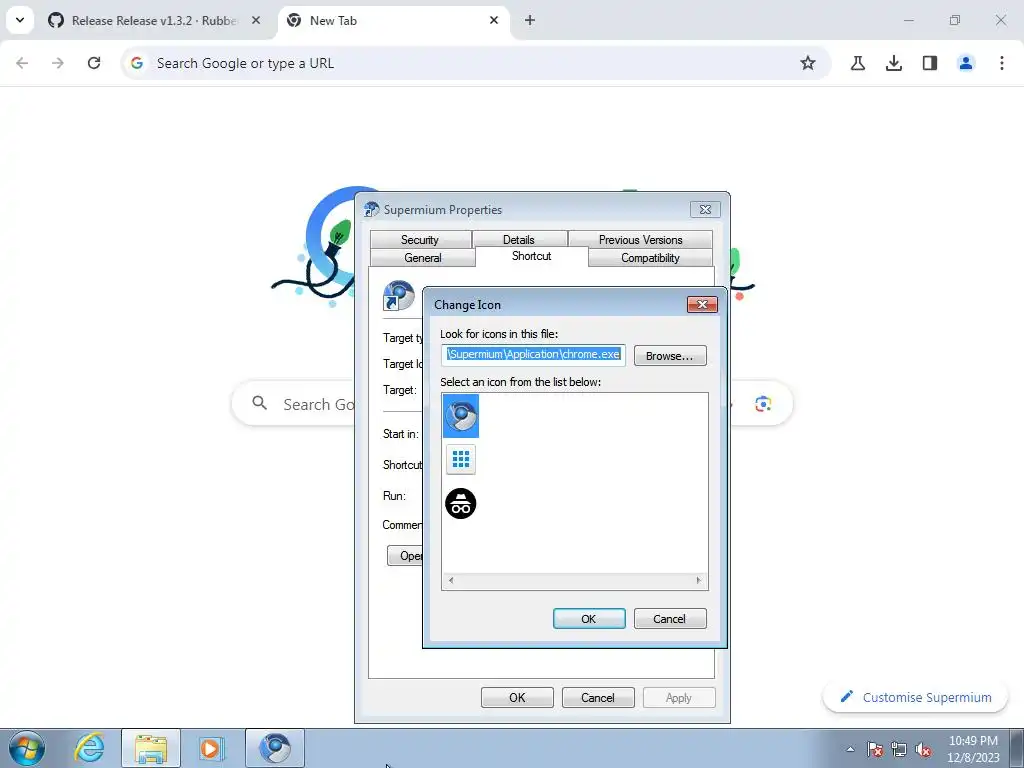
Task: Toggle the side panel icon
Action: coord(930,63)
